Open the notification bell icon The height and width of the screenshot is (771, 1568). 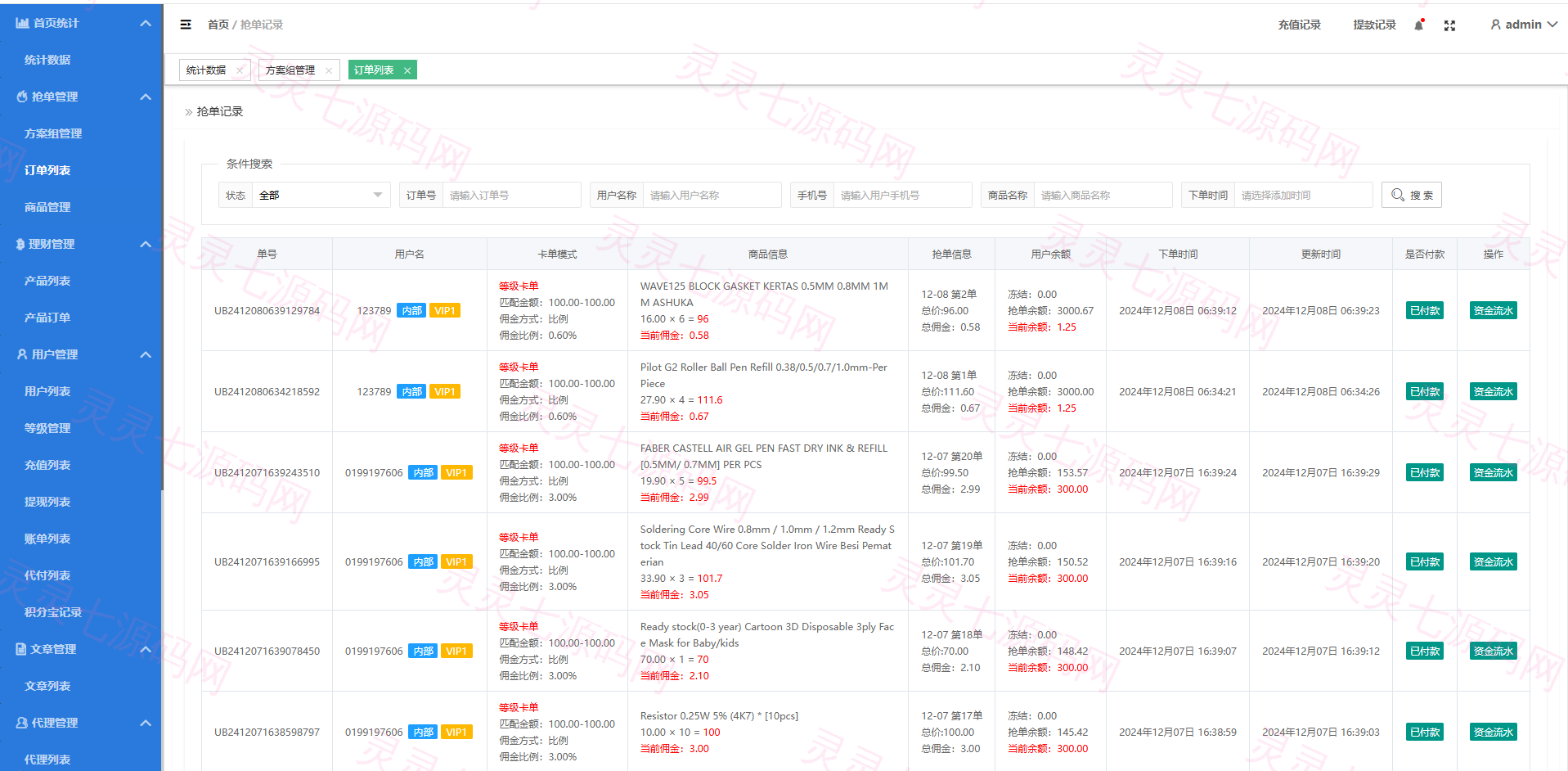tap(1419, 25)
